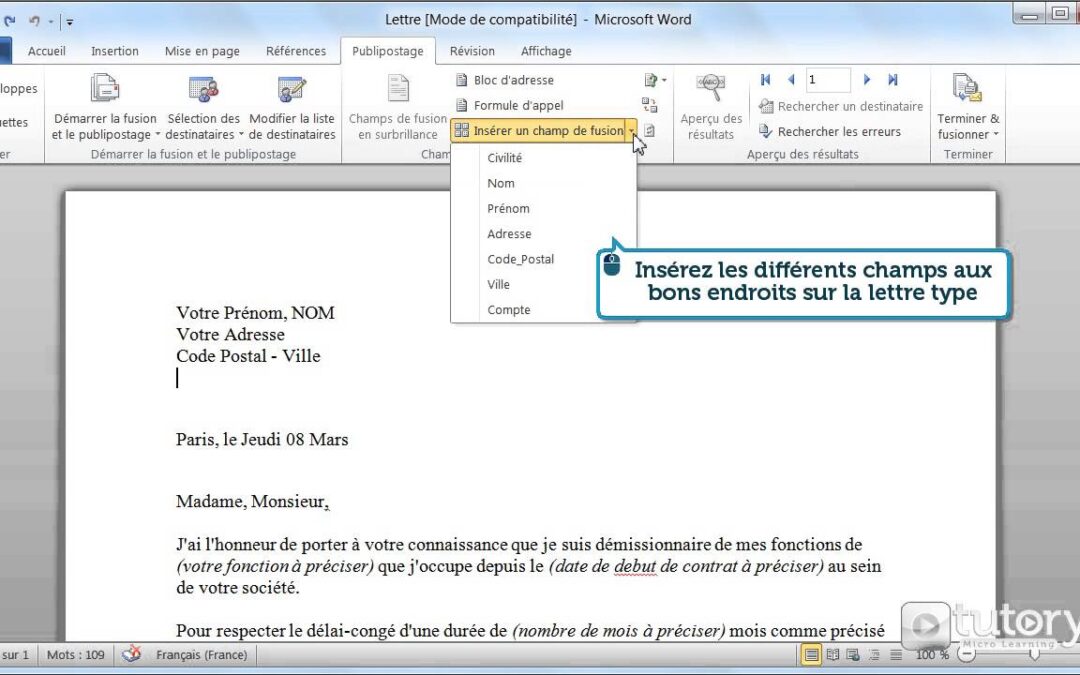
Task: Click the Undo arrow icon
Action: click(x=34, y=21)
